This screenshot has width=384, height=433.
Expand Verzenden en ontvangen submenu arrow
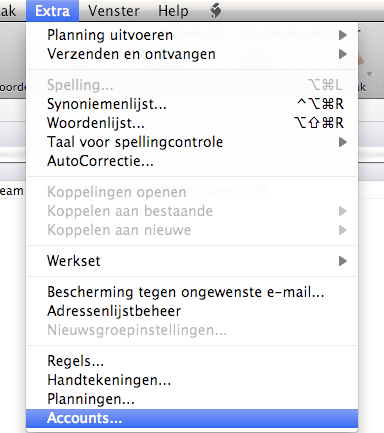tap(343, 54)
